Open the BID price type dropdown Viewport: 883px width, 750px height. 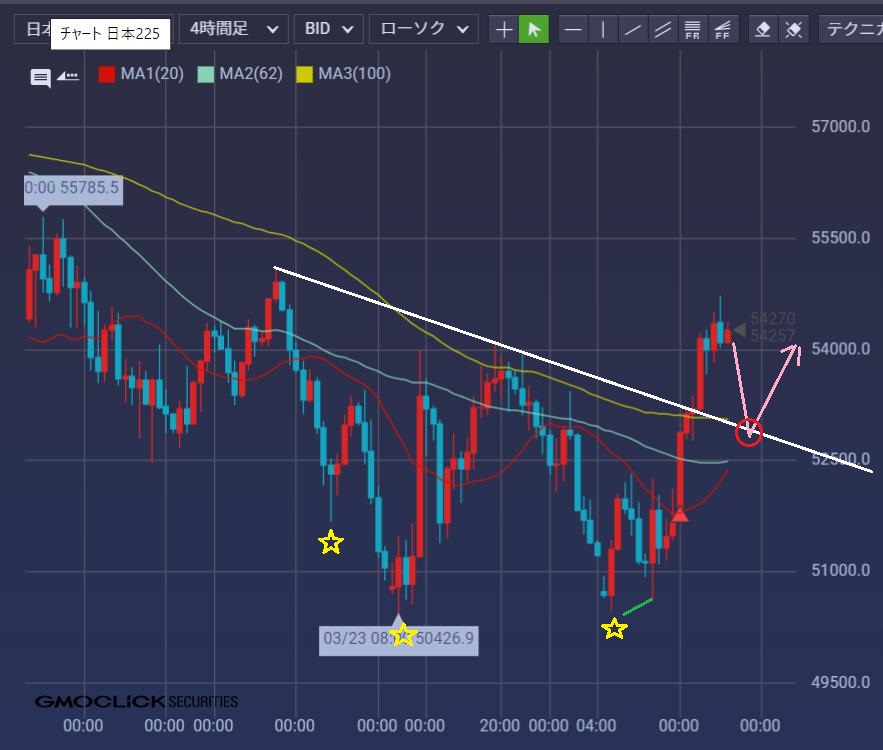pyautogui.click(x=328, y=29)
